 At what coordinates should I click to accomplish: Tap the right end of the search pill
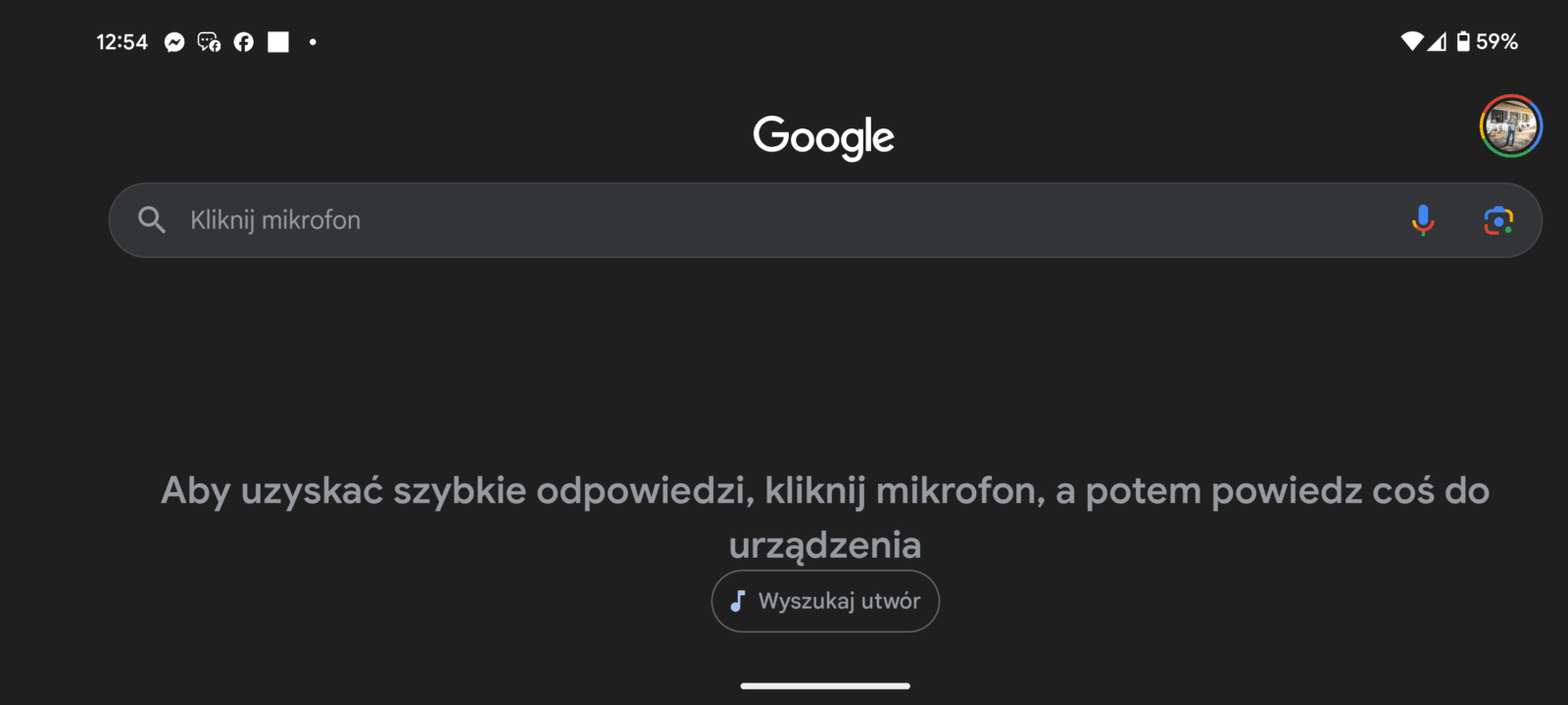pyautogui.click(x=1529, y=220)
